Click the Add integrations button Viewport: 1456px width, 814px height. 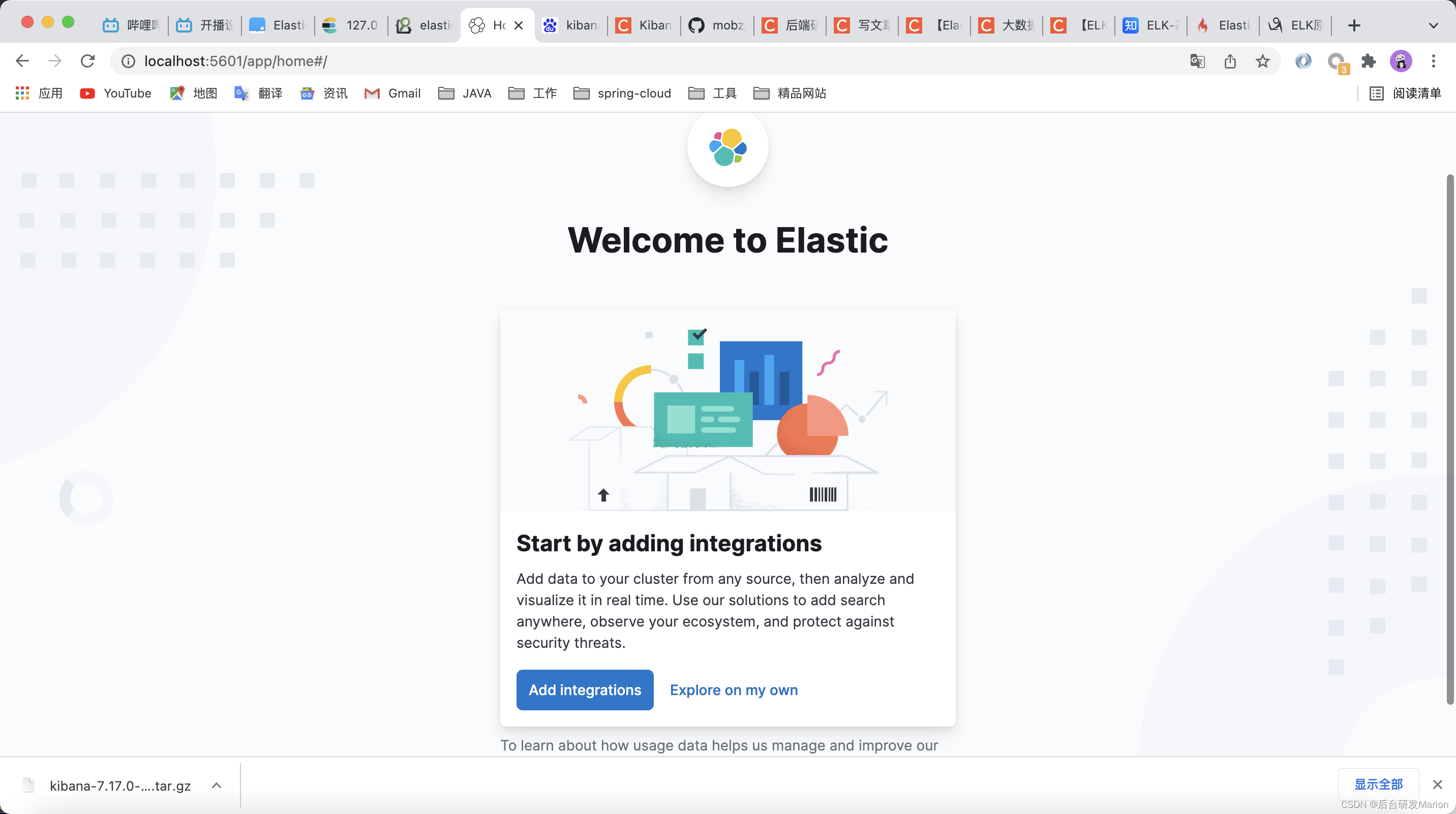point(585,690)
